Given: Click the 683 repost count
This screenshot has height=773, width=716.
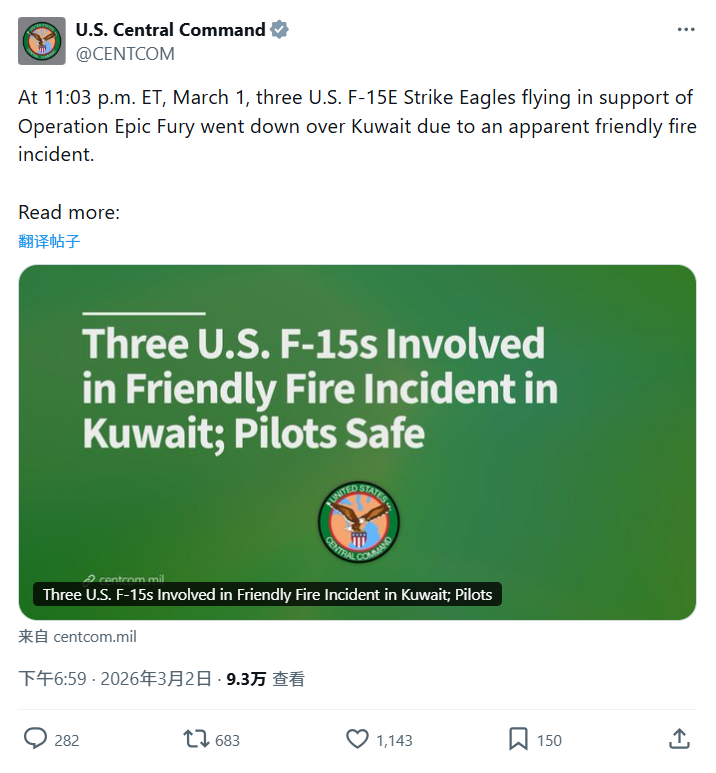Looking at the screenshot, I should [227, 740].
